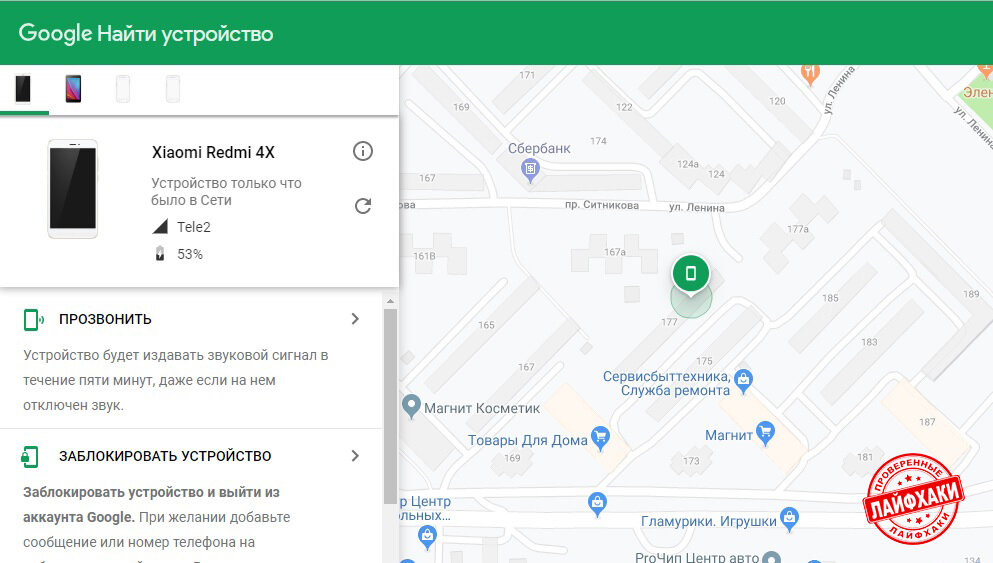Screen dimensions: 993x563
Task: Click building number 177 on the map
Action: tap(669, 322)
